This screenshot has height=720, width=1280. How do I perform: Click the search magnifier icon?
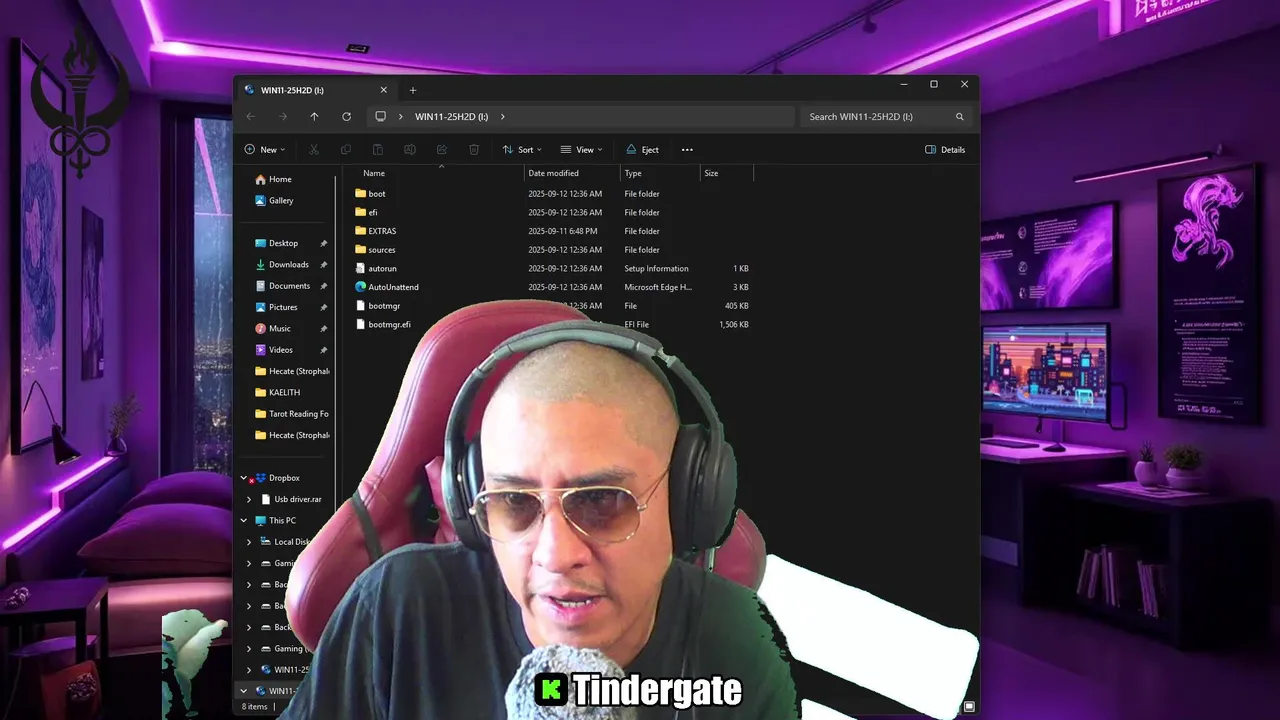tap(959, 117)
